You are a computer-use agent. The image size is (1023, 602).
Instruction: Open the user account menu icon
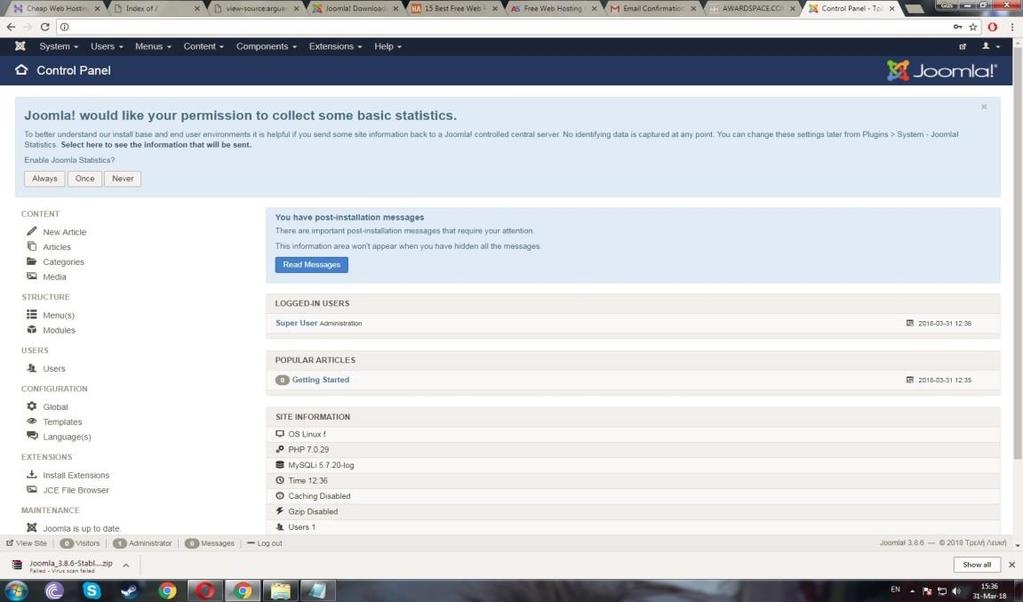pos(990,46)
